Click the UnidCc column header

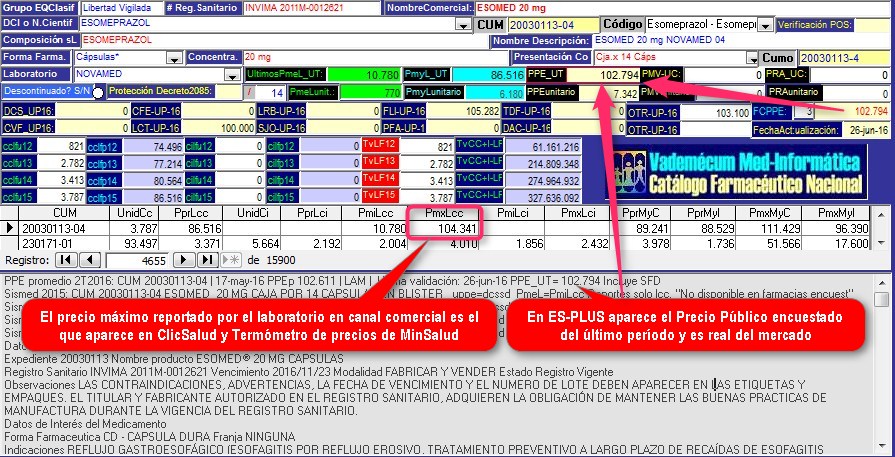[x=133, y=213]
